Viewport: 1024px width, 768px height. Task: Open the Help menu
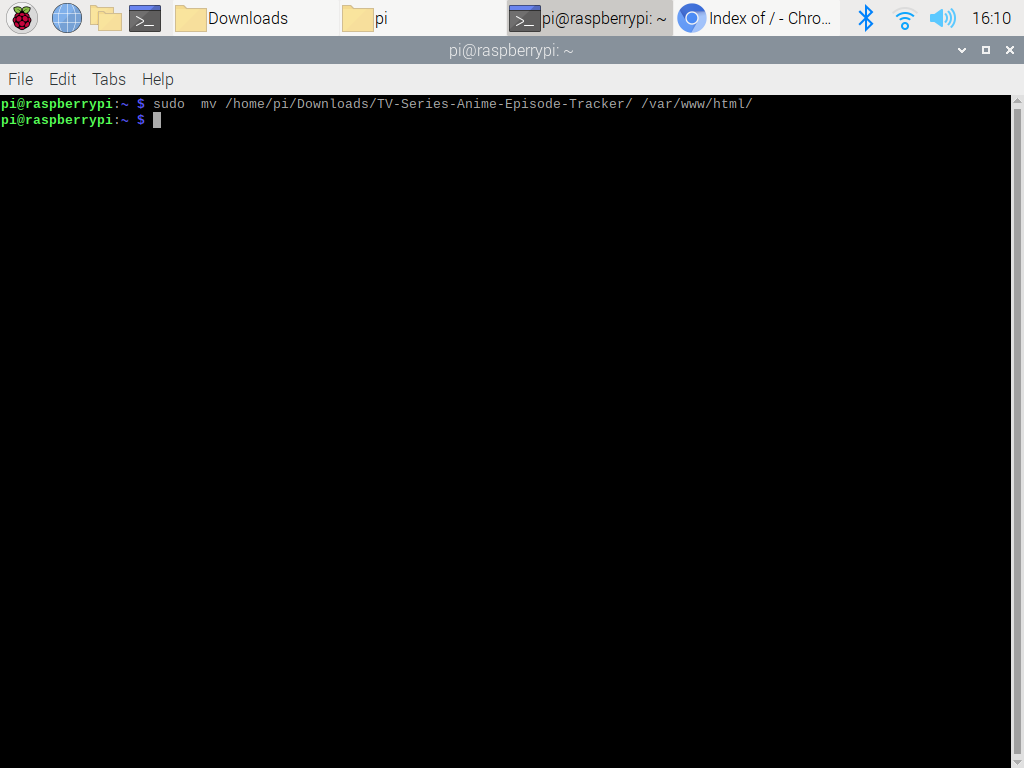click(157, 79)
